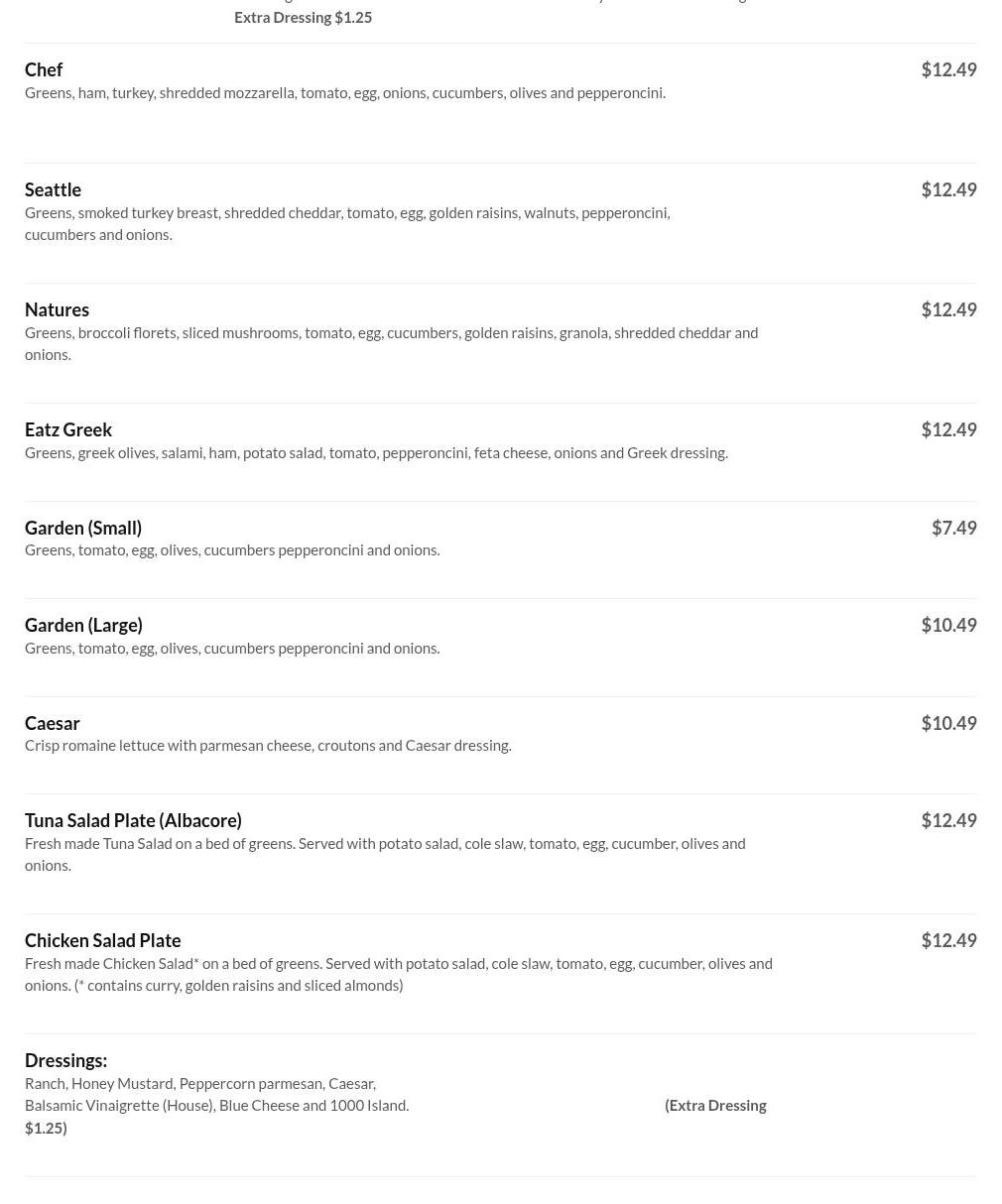The image size is (1002, 1204).
Task: Click the Seattle salad ingredients description
Action: click(x=347, y=223)
